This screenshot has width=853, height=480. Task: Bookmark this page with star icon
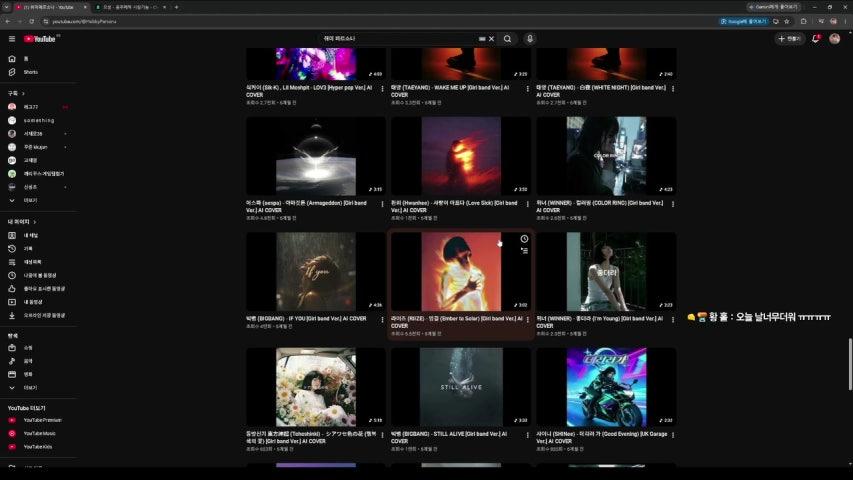[x=786, y=21]
